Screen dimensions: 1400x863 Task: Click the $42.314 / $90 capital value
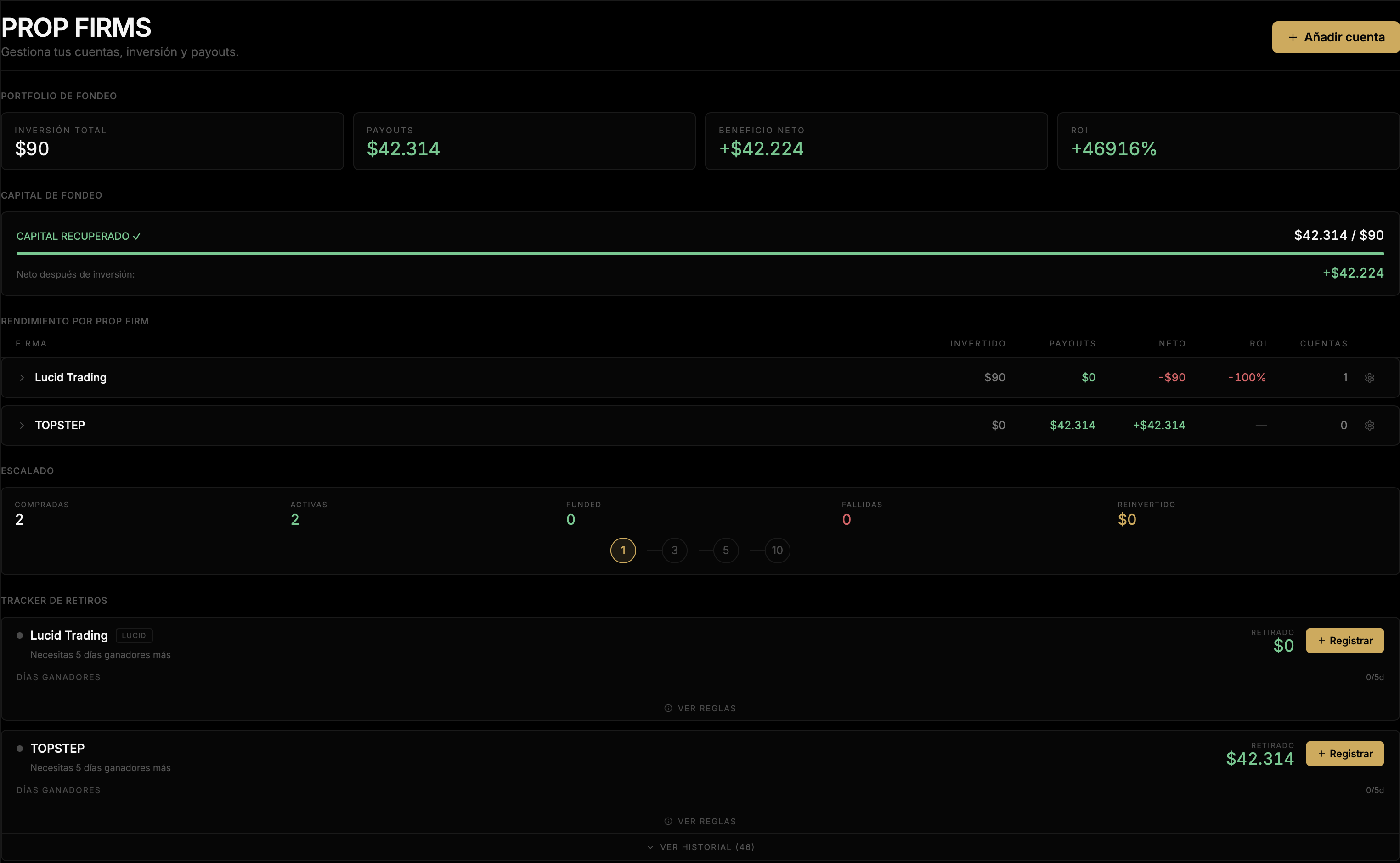point(1338,235)
